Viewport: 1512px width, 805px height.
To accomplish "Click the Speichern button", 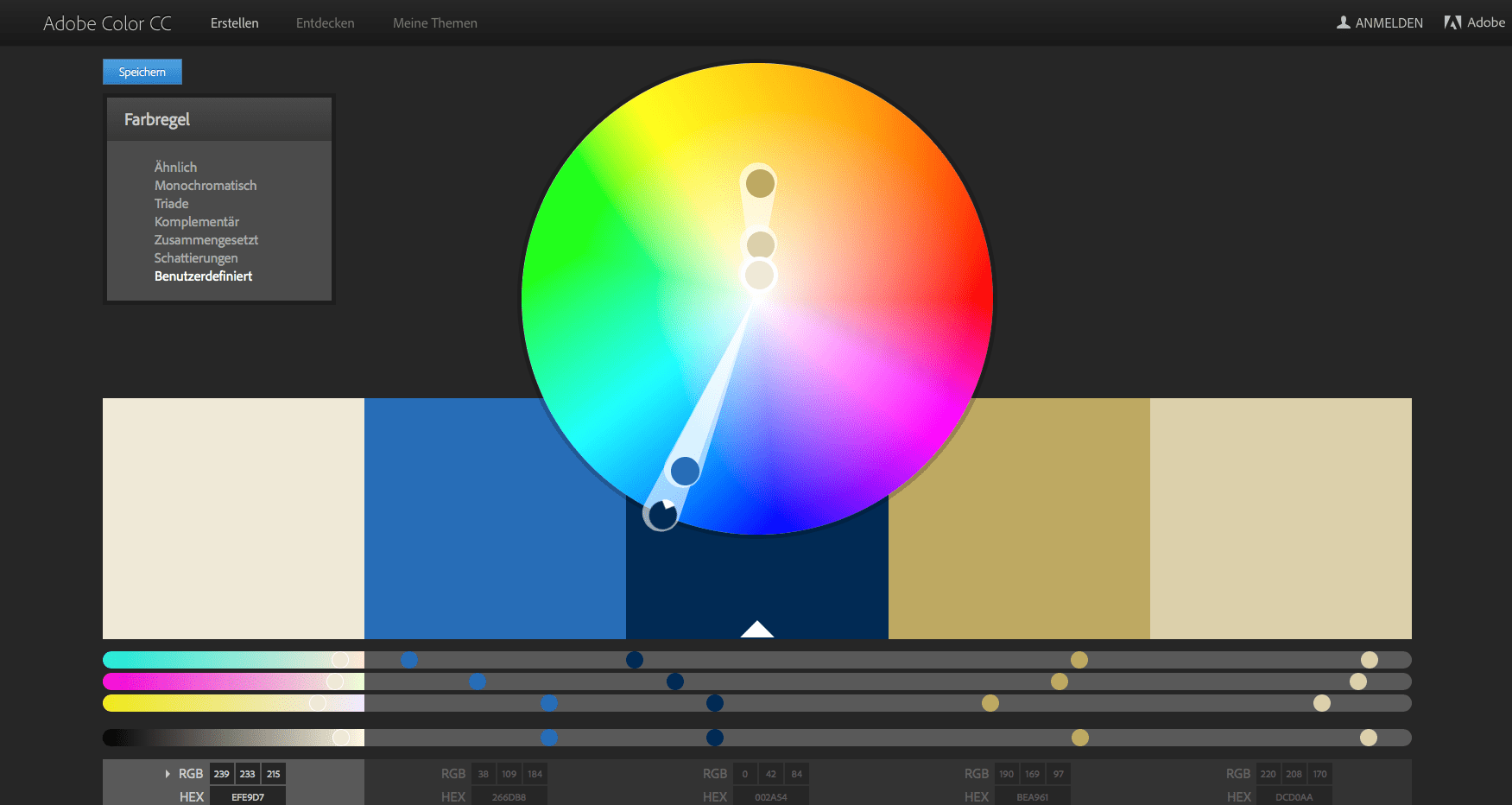I will click(x=142, y=72).
